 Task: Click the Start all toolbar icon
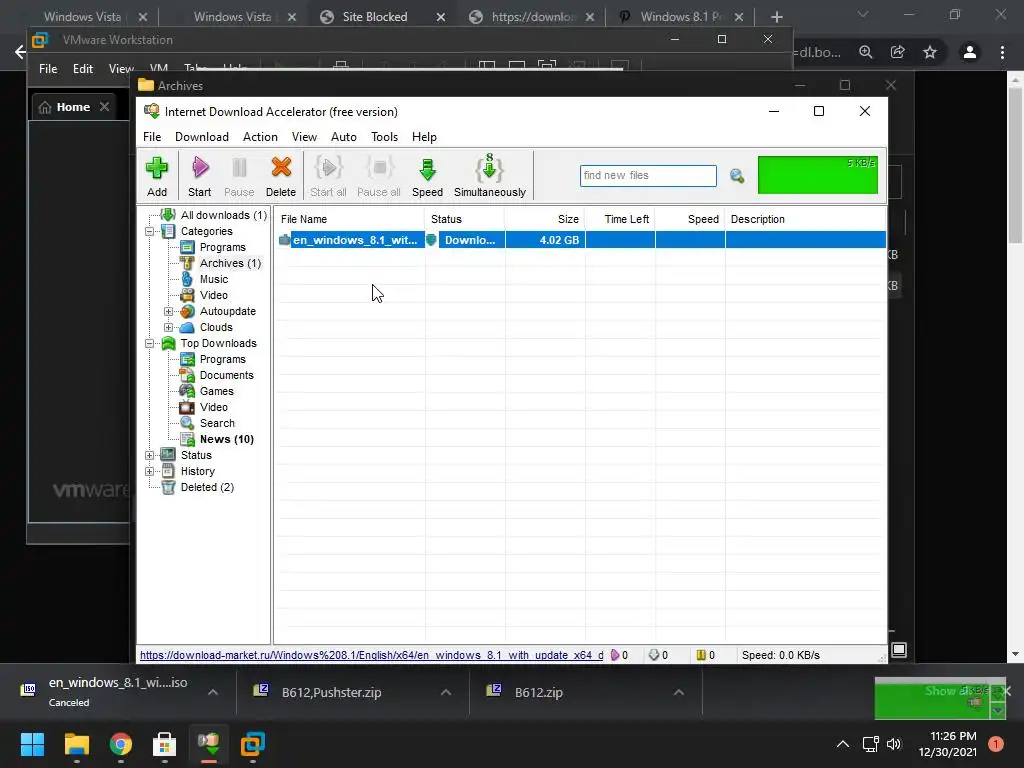[328, 176]
